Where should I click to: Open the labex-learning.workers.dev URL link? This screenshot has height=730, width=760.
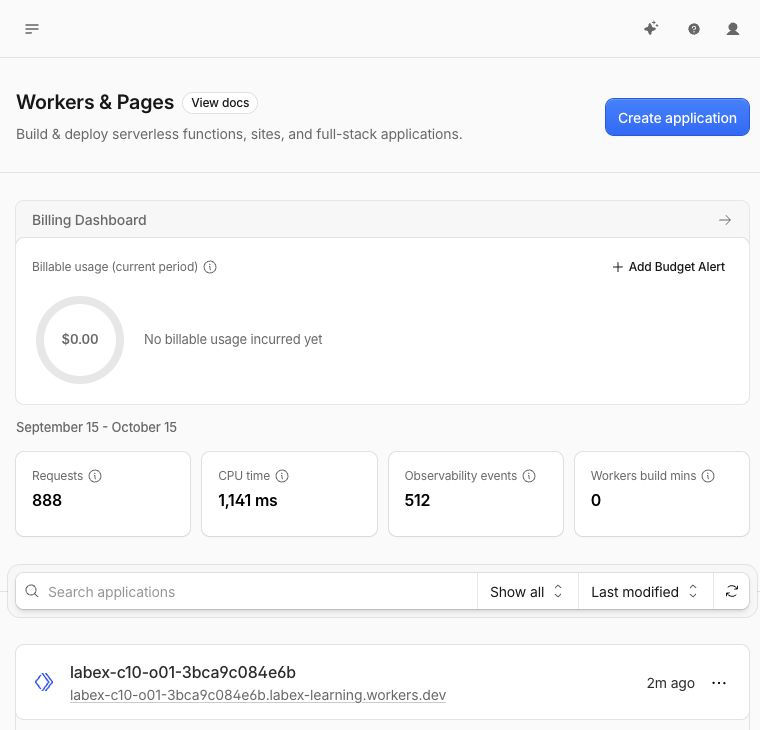tap(258, 695)
